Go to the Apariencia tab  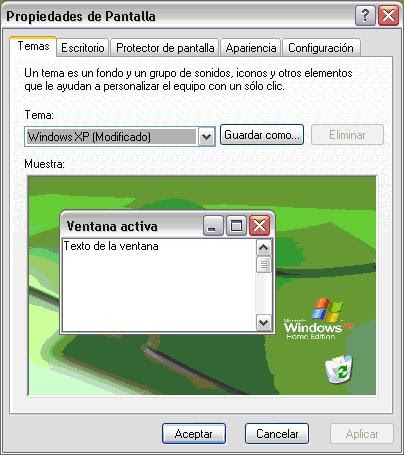coord(251,48)
